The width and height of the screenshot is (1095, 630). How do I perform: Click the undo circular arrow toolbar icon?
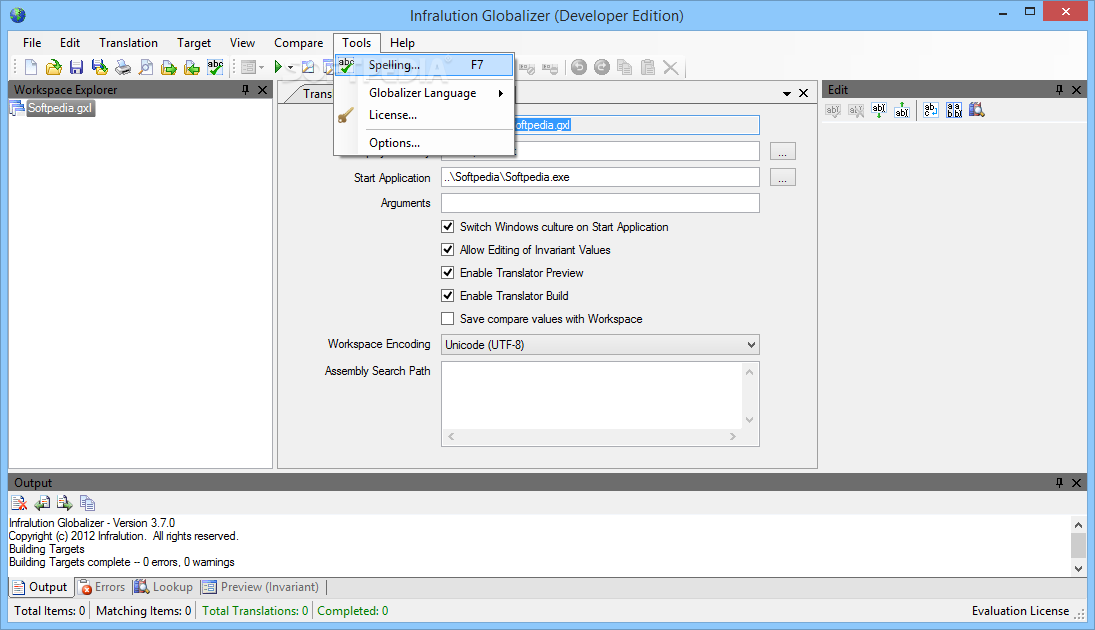tap(579, 67)
